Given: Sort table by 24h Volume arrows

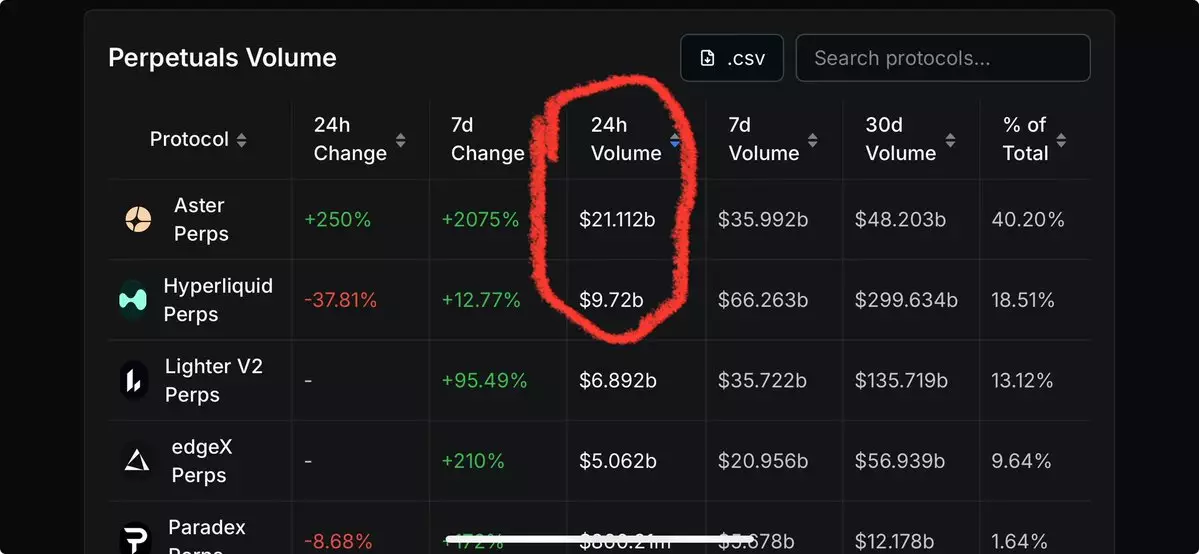Looking at the screenshot, I should tap(675, 140).
